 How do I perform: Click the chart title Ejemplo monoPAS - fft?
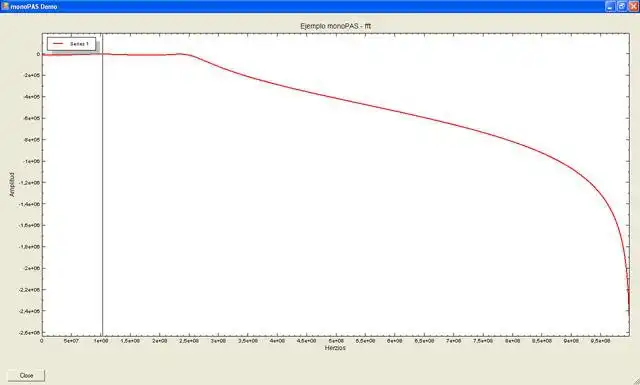pyautogui.click(x=336, y=26)
